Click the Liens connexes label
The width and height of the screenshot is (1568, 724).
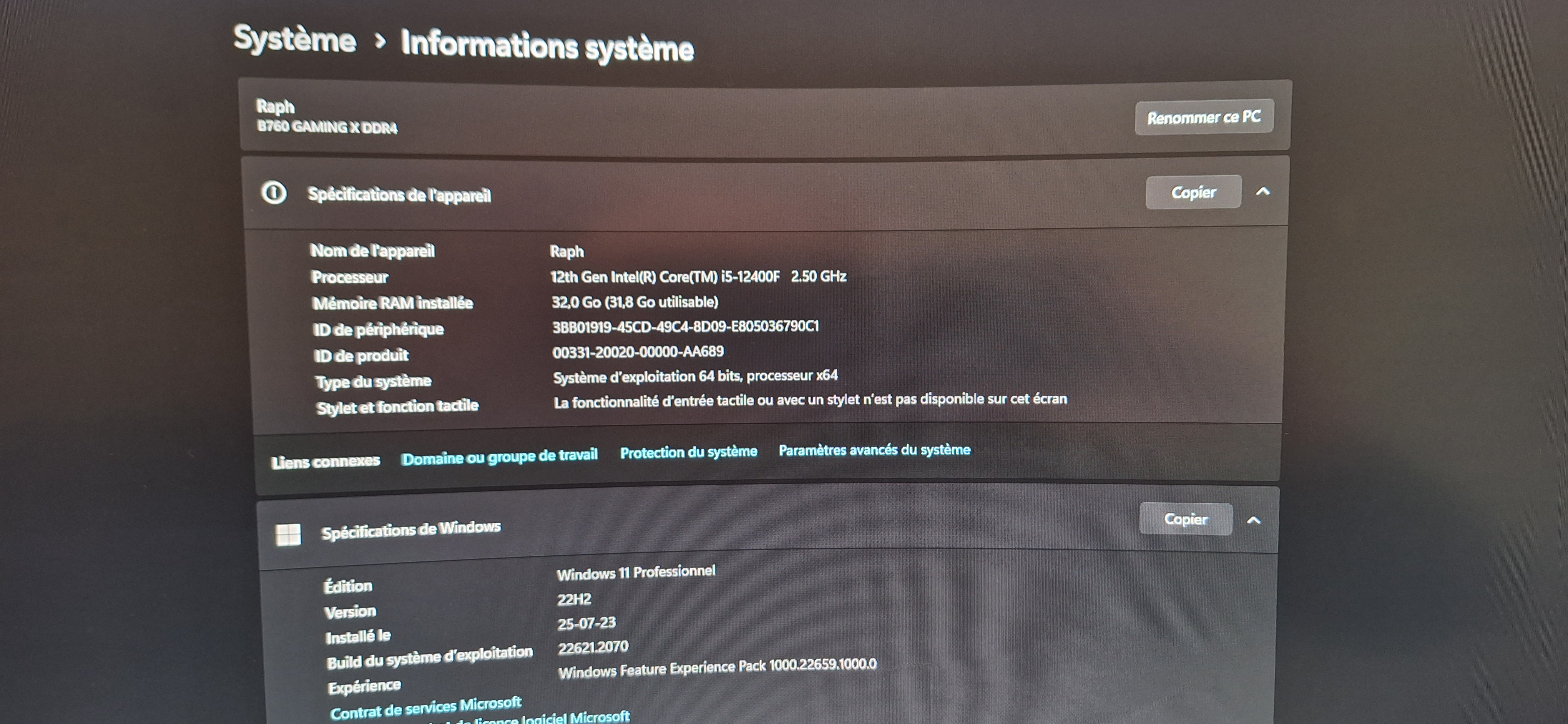tap(326, 462)
